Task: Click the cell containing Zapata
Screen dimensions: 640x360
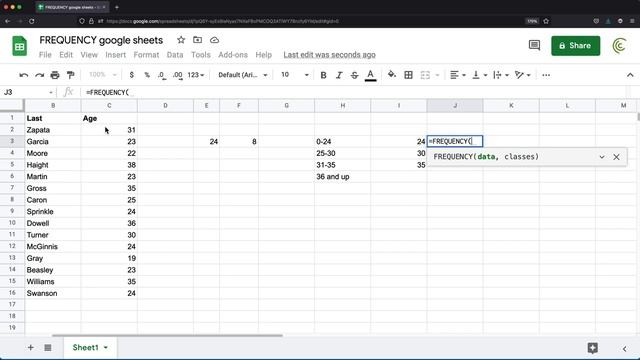Action: click(x=53, y=130)
